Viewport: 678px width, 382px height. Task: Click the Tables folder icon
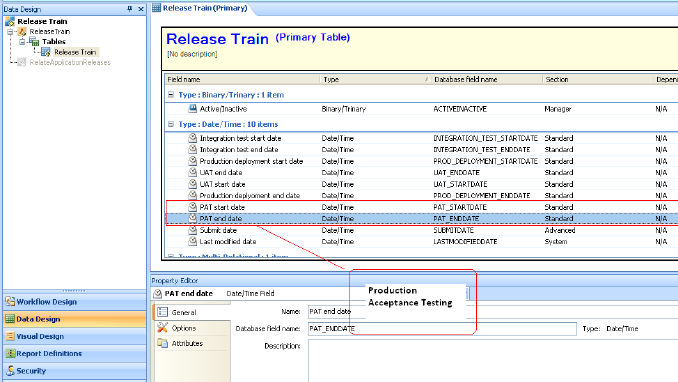click(x=34, y=42)
